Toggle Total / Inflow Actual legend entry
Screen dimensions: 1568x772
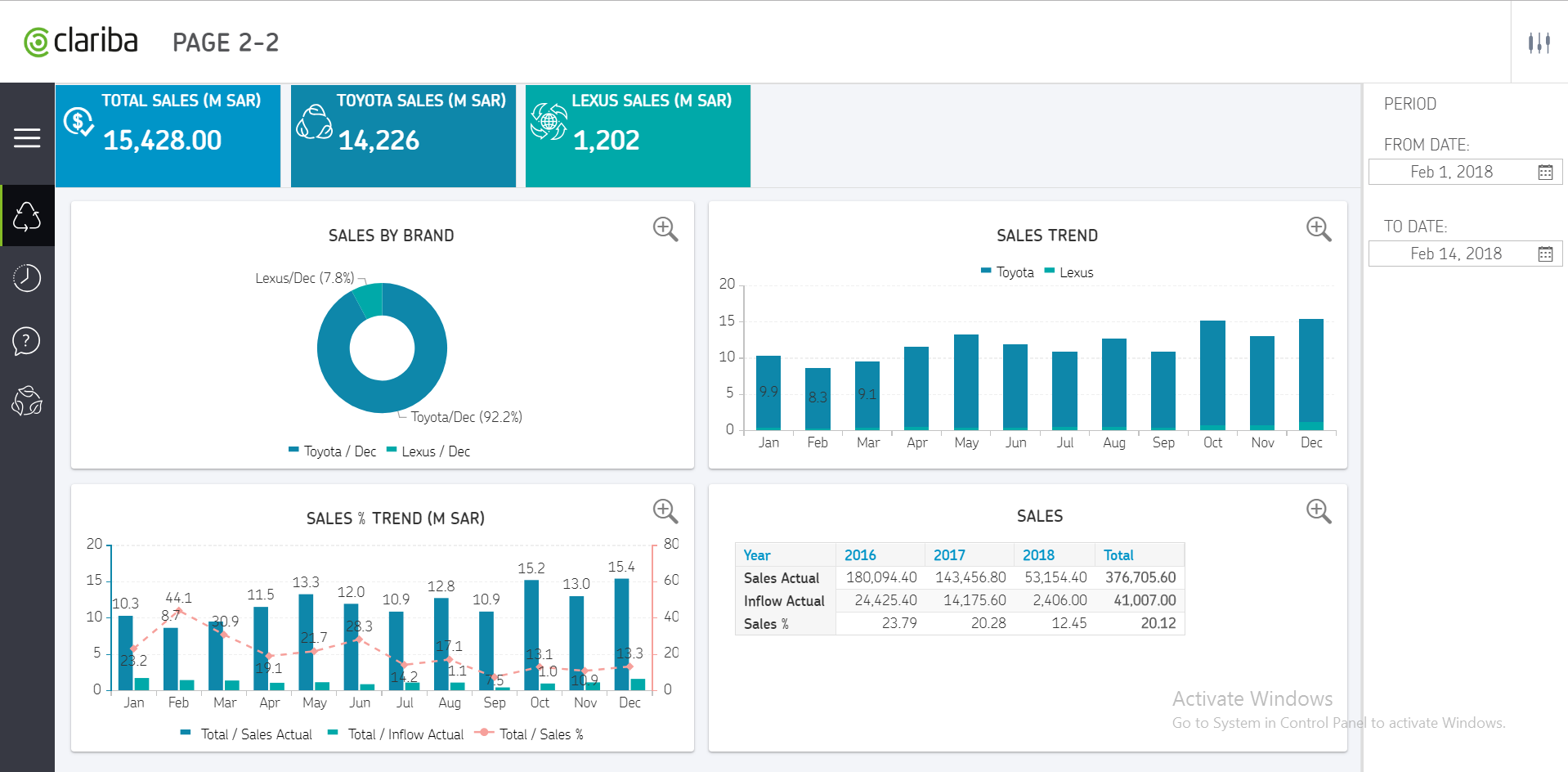(x=396, y=734)
